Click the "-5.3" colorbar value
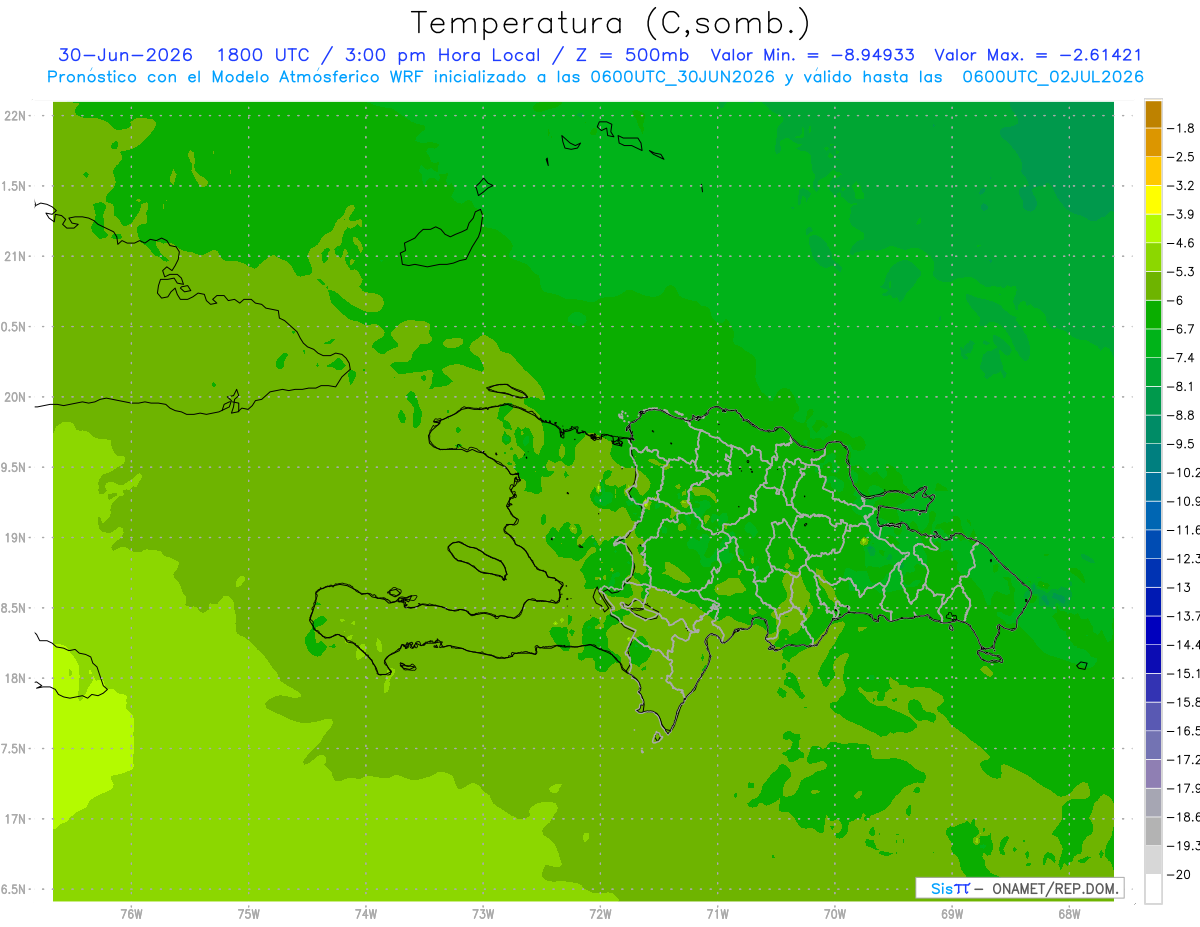 click(x=1182, y=271)
